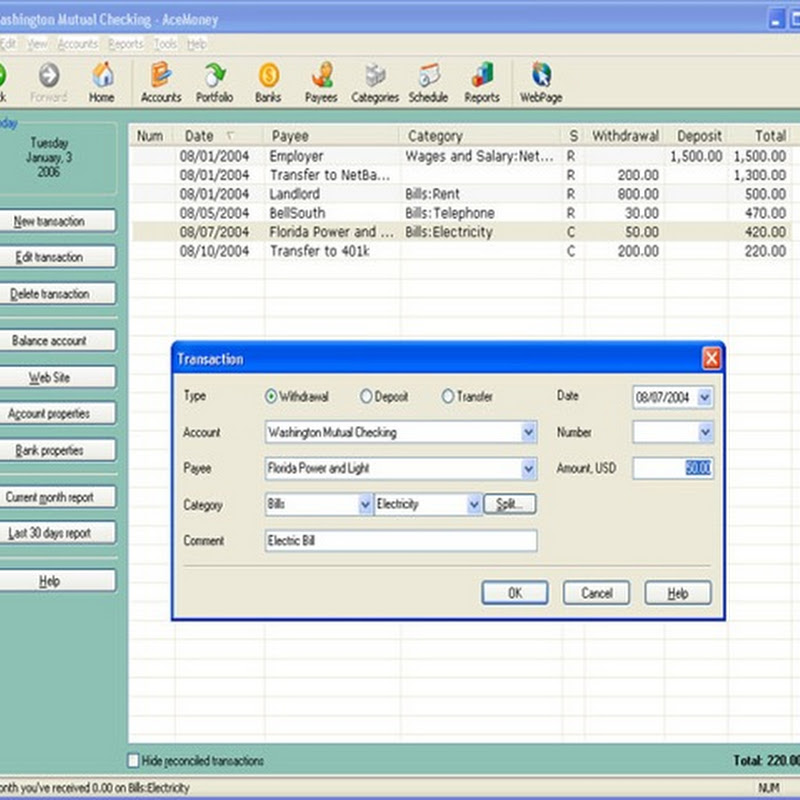The height and width of the screenshot is (800, 800).
Task: Open the Banks toolbar icon
Action: (x=268, y=83)
